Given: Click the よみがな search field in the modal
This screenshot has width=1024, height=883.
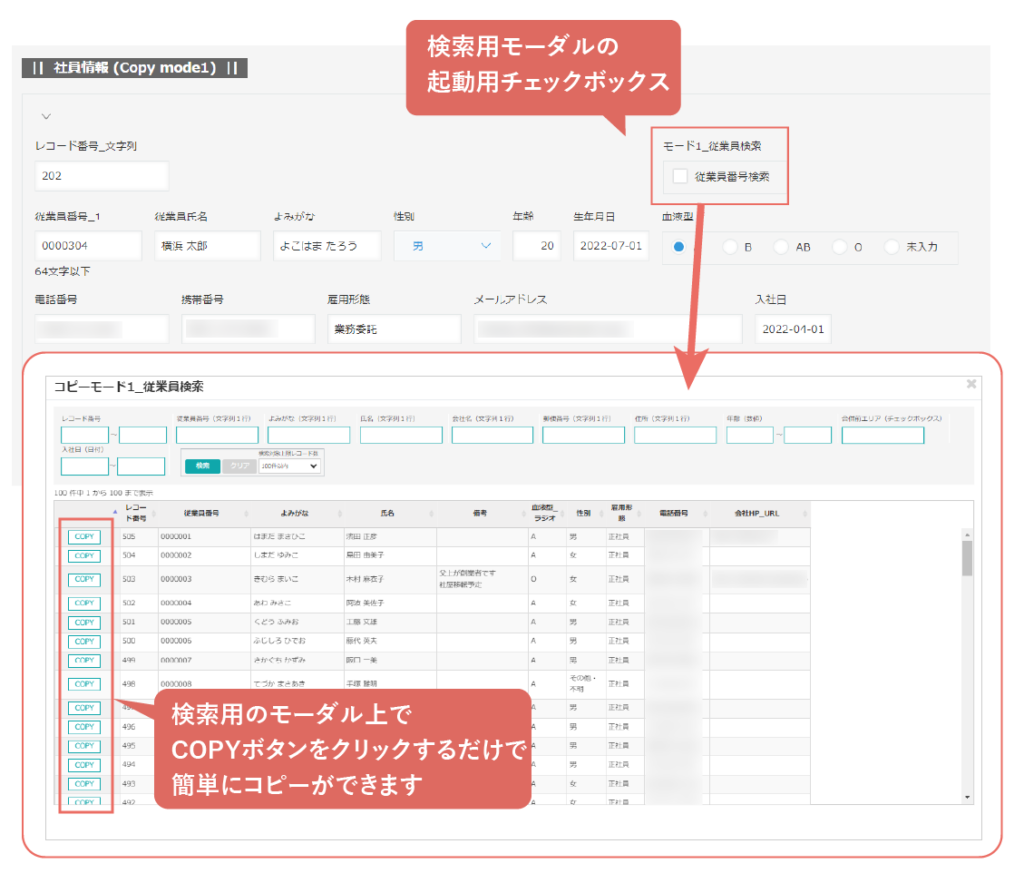Looking at the screenshot, I should (x=308, y=434).
